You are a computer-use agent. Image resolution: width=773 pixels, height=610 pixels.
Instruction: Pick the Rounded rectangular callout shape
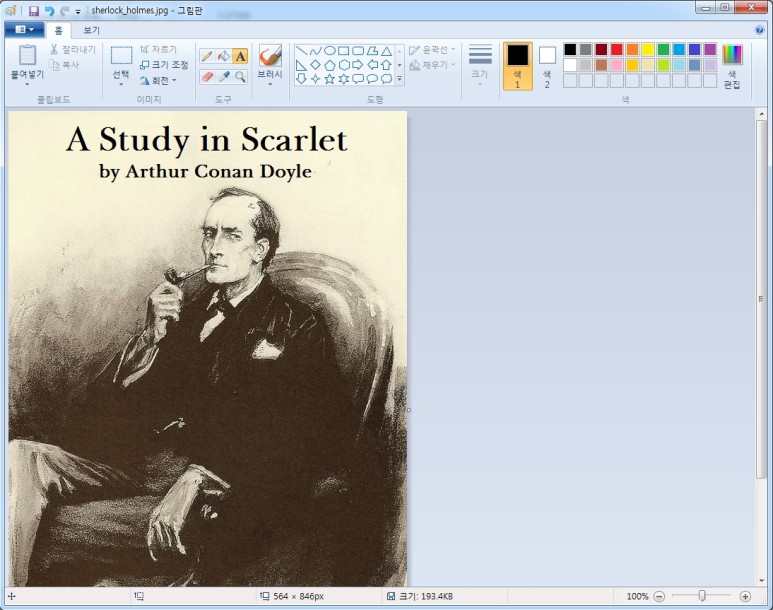(358, 79)
